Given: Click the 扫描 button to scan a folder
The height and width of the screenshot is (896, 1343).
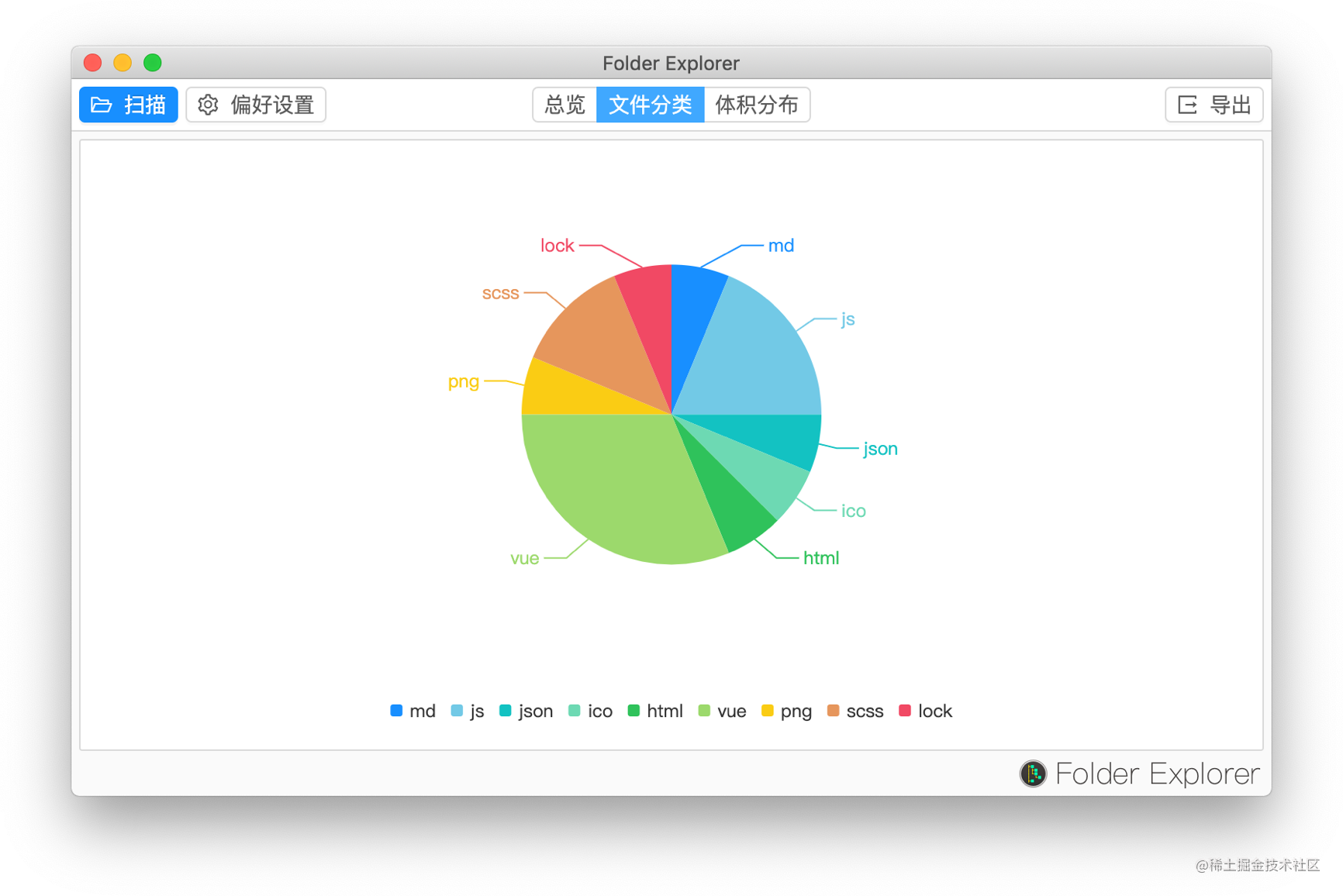Looking at the screenshot, I should click(128, 105).
